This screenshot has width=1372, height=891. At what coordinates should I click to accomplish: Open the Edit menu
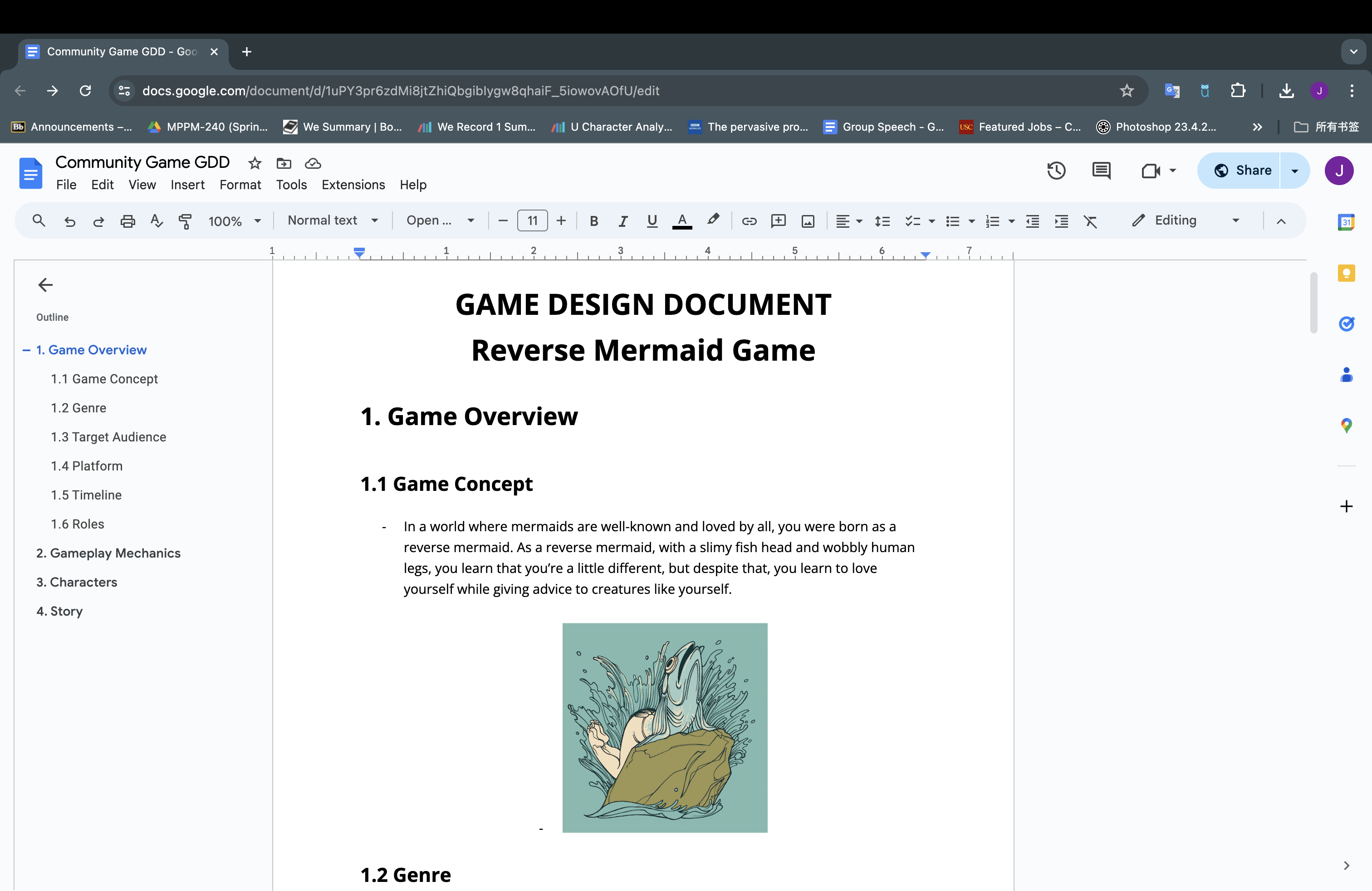pos(102,185)
